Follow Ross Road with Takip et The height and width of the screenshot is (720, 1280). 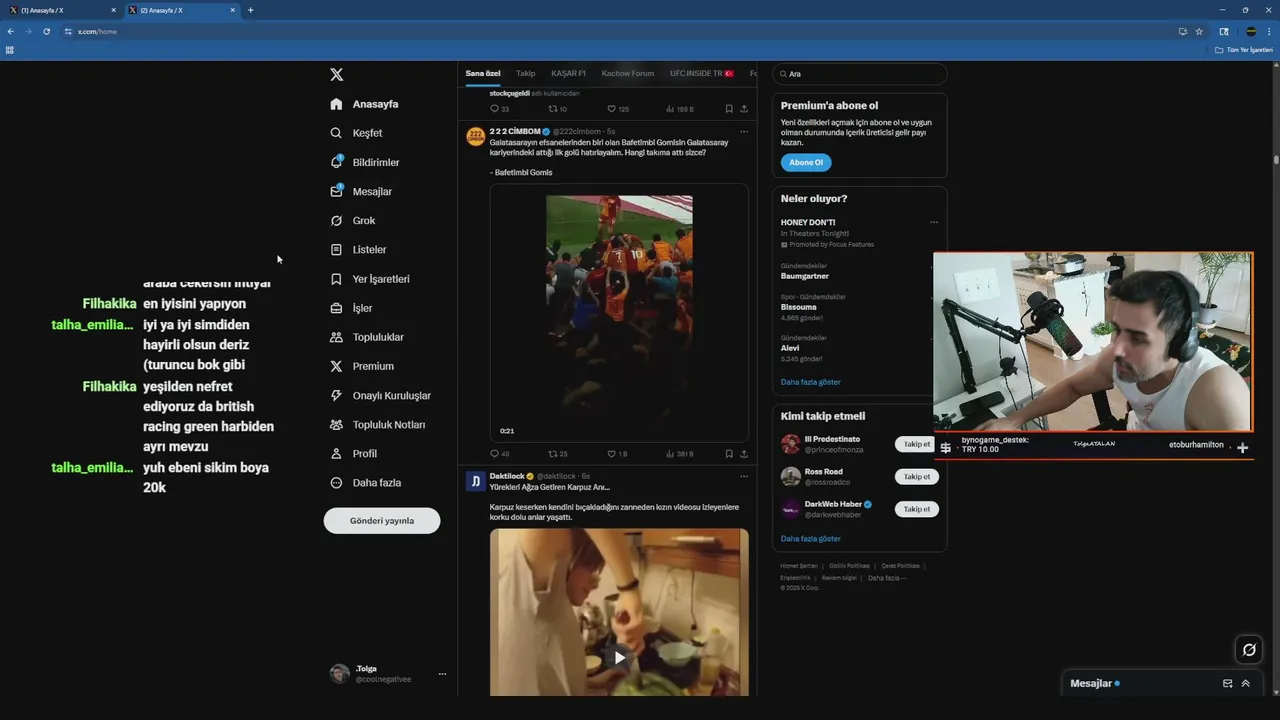pos(917,477)
